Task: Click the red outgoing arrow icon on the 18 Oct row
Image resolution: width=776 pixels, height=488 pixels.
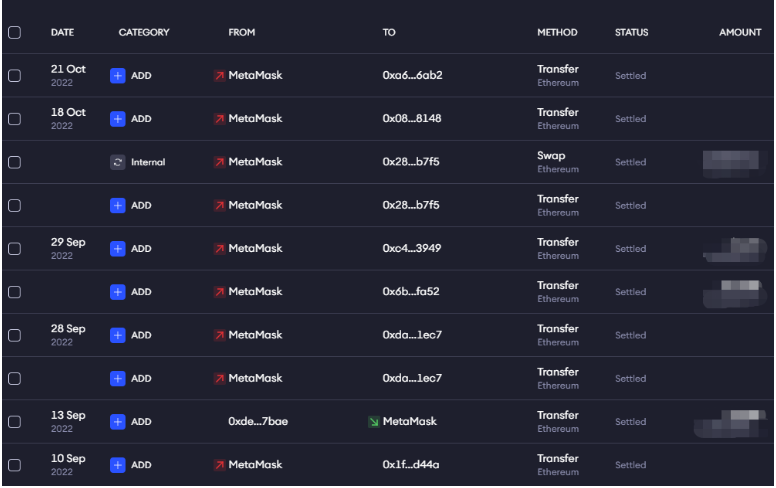Action: tap(219, 119)
